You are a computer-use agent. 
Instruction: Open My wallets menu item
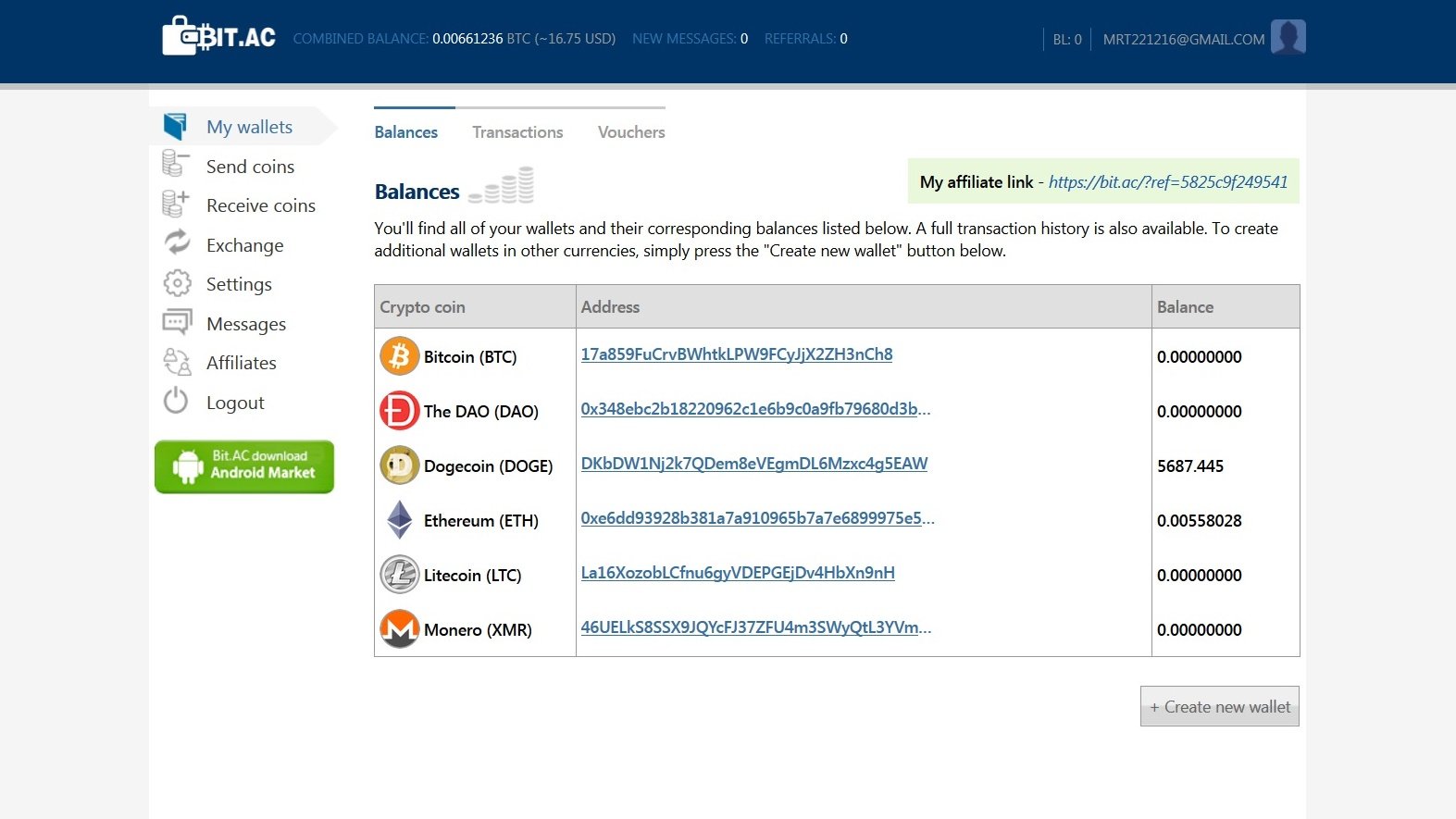[249, 127]
